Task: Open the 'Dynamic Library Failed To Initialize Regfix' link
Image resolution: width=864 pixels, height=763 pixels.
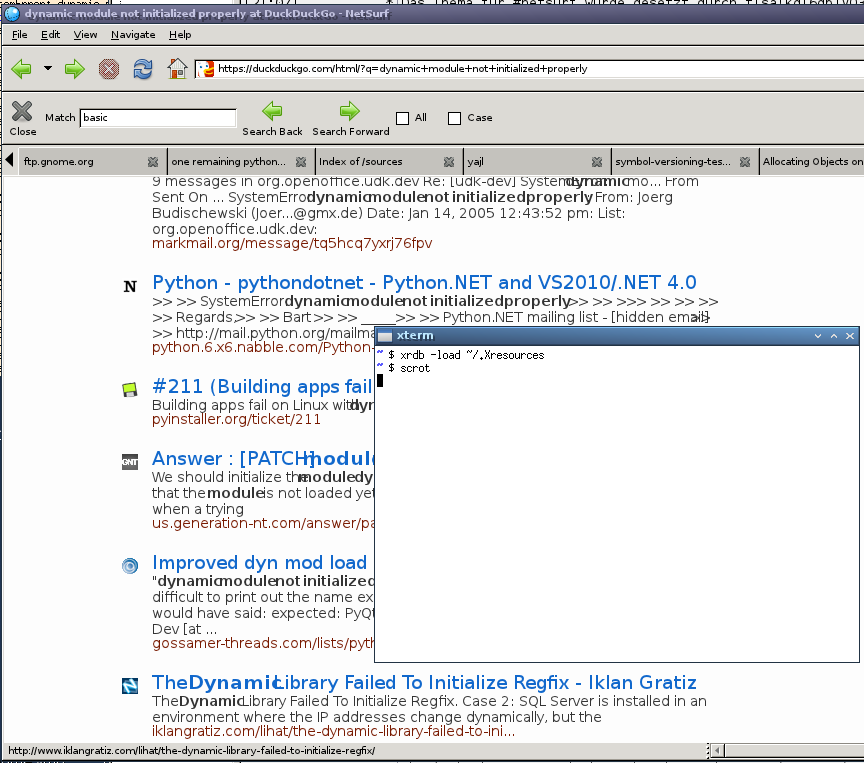Action: (x=424, y=683)
